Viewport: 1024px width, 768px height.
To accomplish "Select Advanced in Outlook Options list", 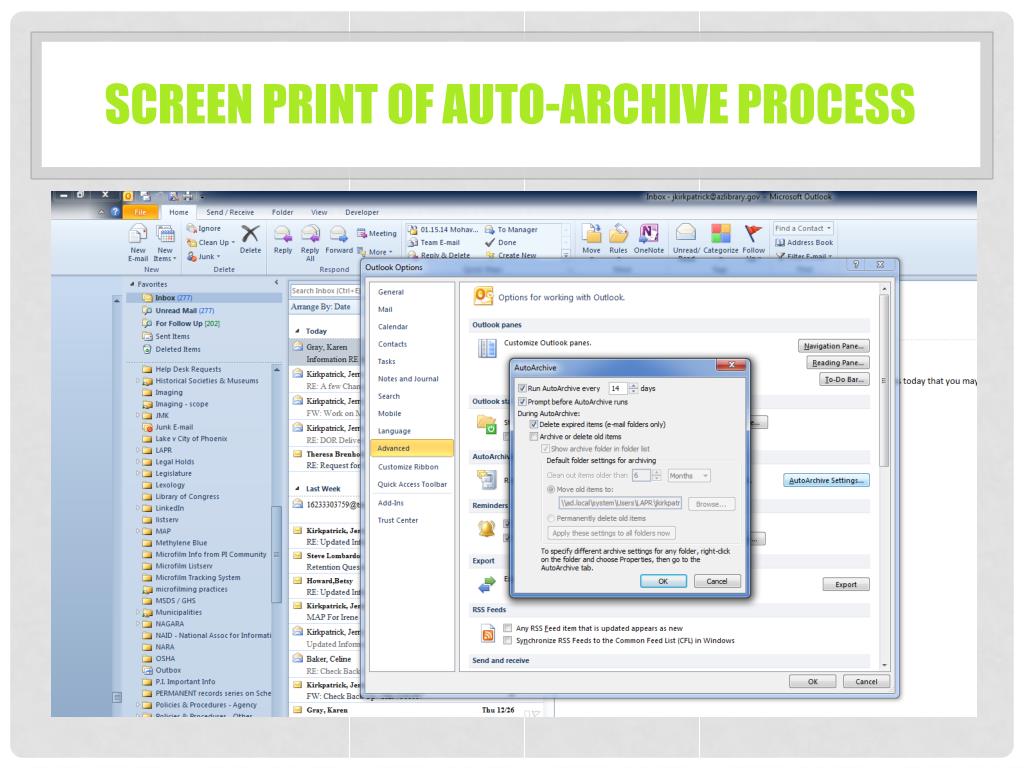I will (x=411, y=449).
